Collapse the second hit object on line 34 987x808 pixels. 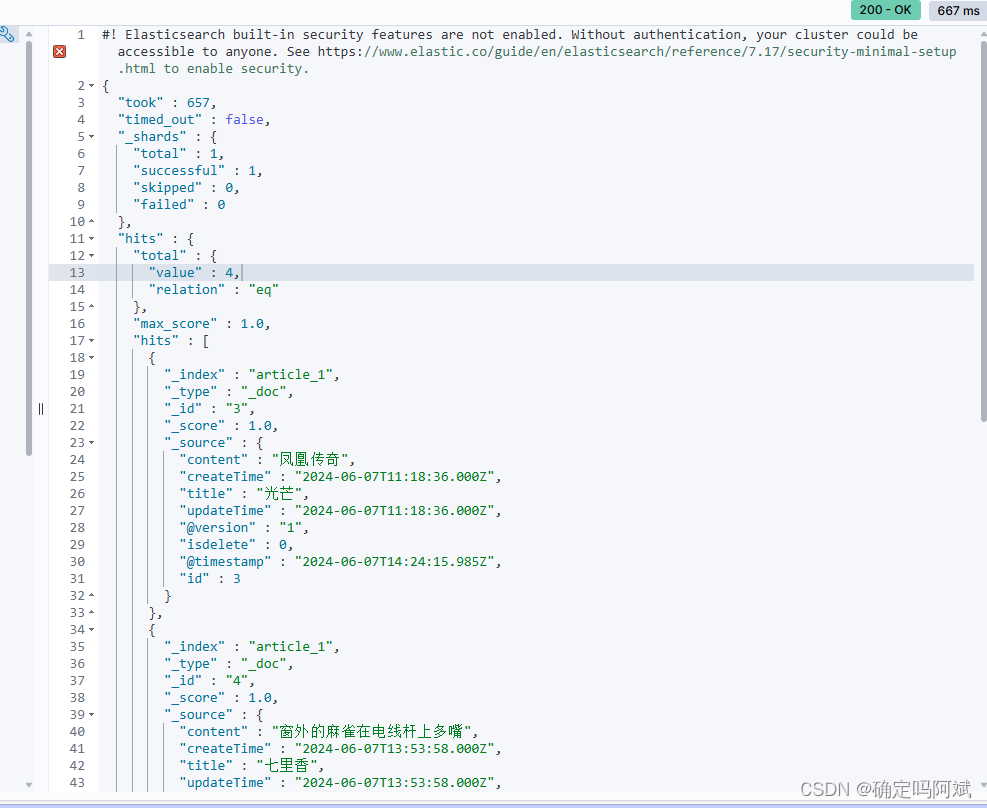pos(92,629)
